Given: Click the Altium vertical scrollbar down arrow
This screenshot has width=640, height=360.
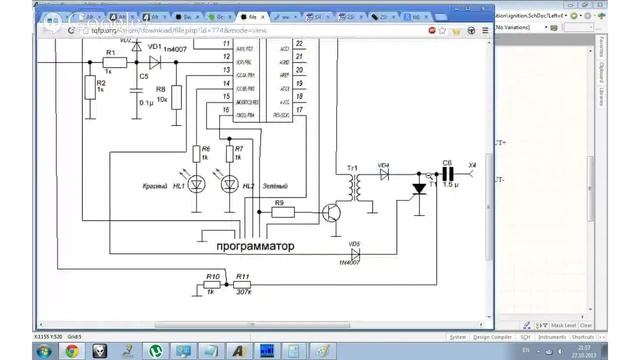Looking at the screenshot, I should coord(590,309).
